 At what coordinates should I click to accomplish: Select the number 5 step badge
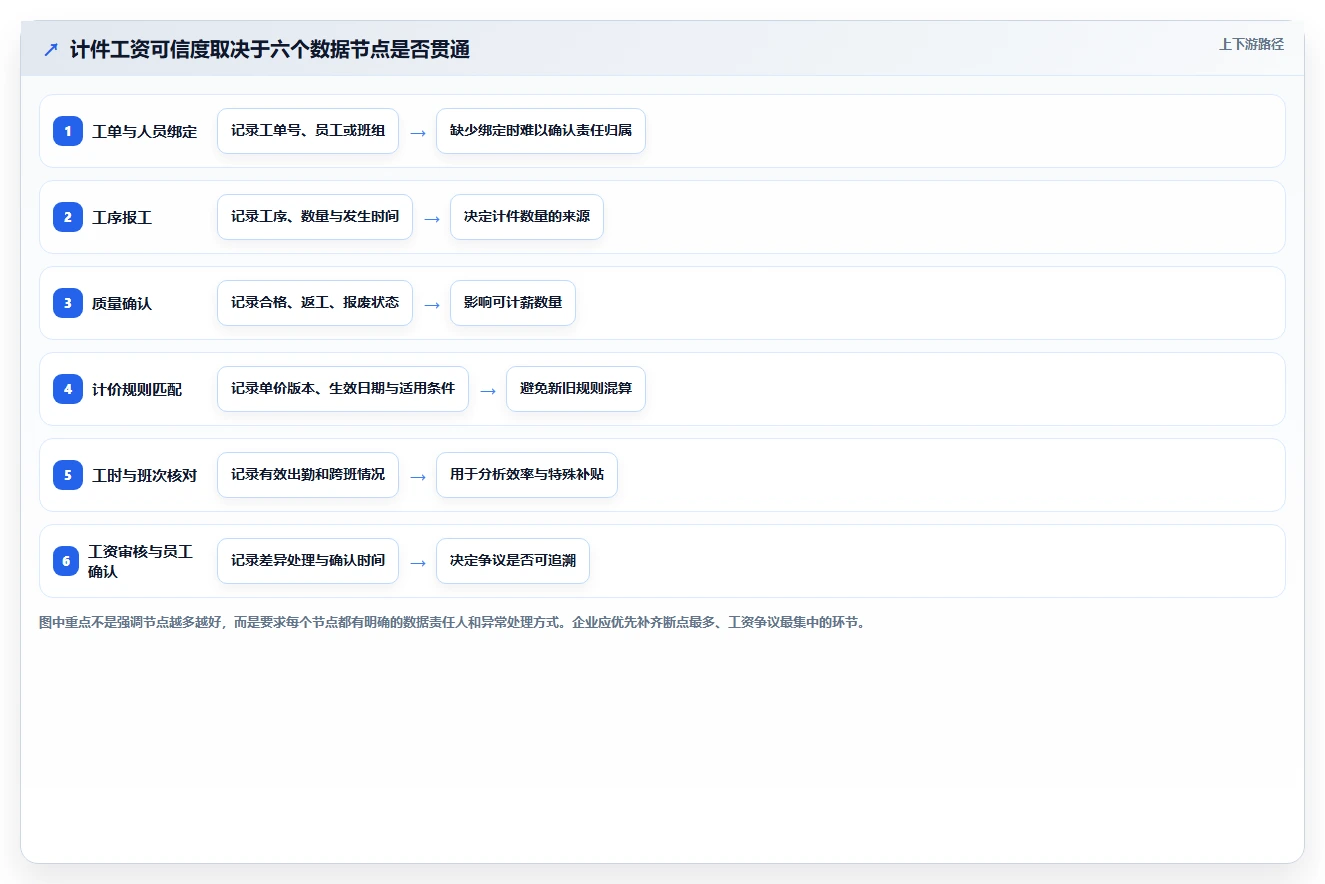68,475
